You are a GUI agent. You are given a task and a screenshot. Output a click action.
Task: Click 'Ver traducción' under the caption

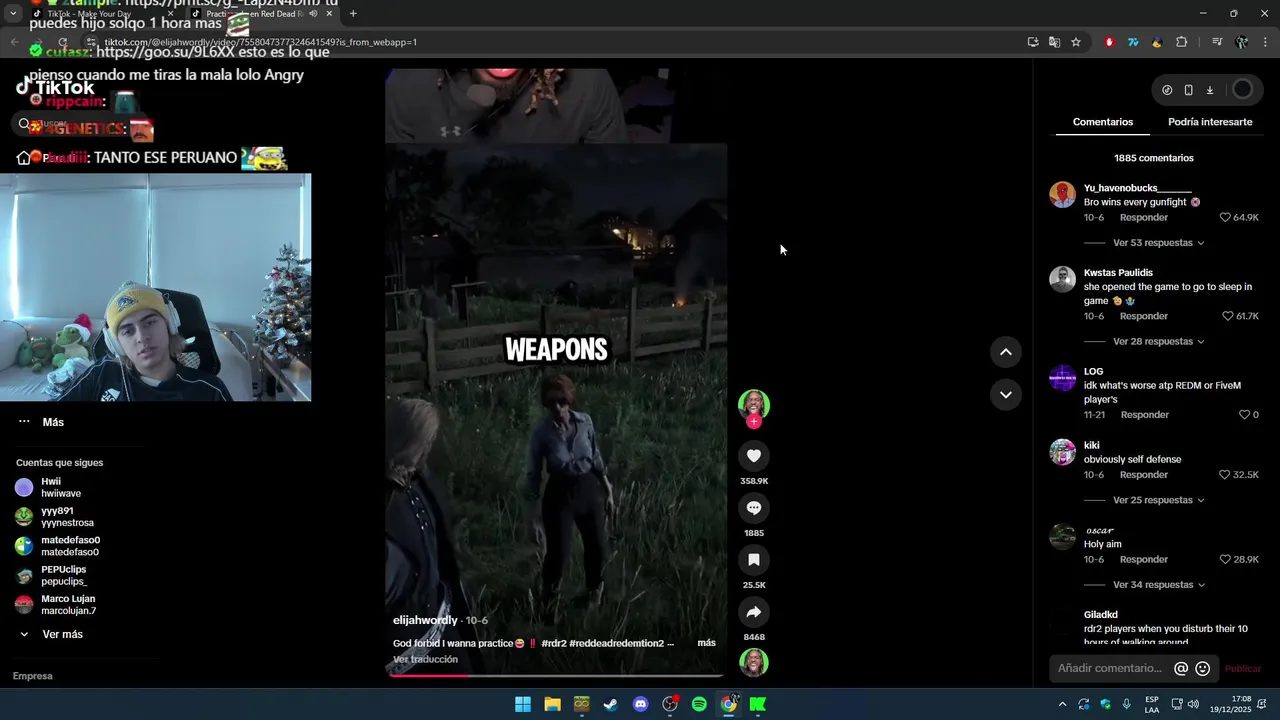(425, 659)
